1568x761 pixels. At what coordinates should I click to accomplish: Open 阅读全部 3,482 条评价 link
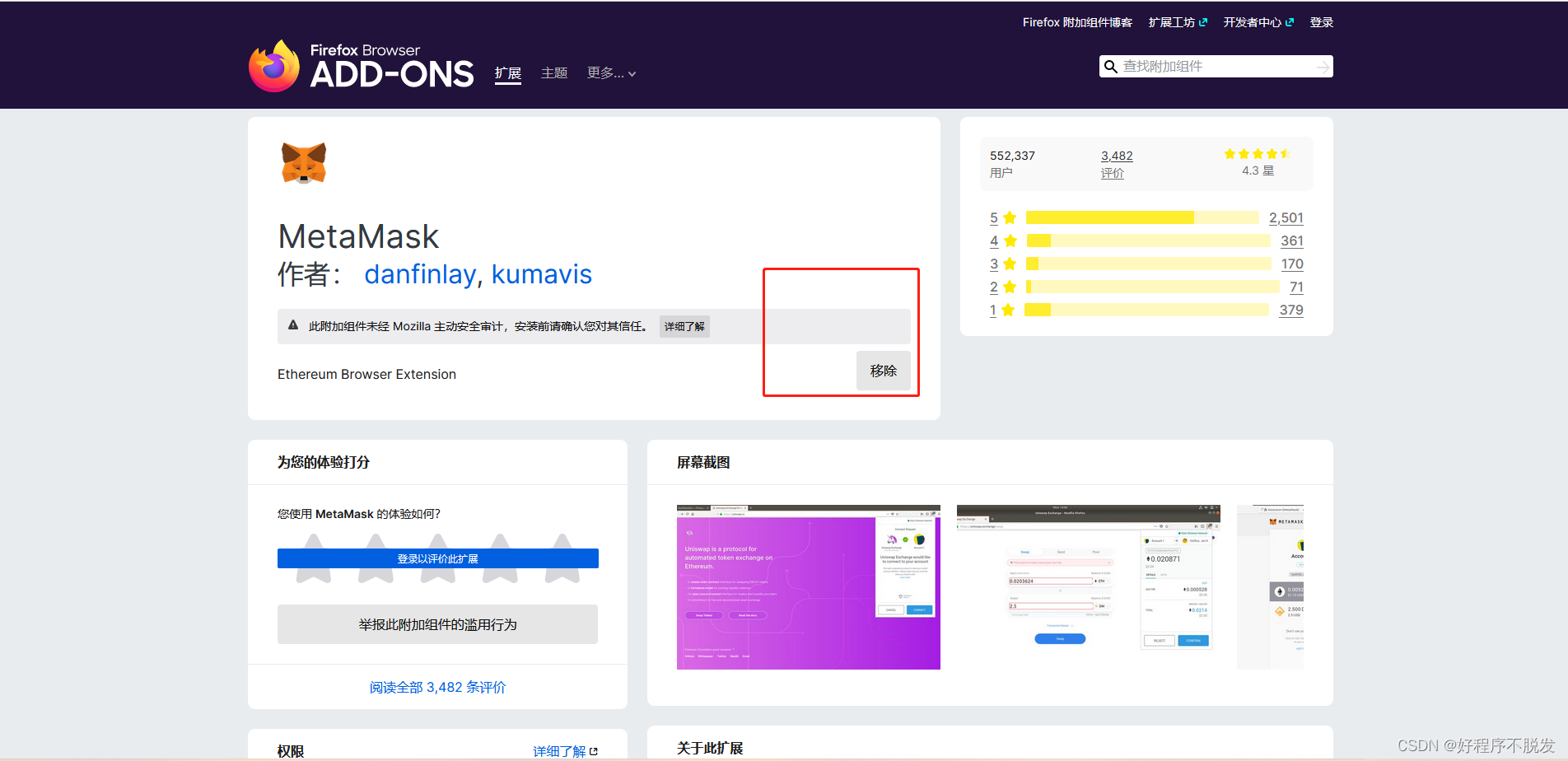(x=437, y=687)
